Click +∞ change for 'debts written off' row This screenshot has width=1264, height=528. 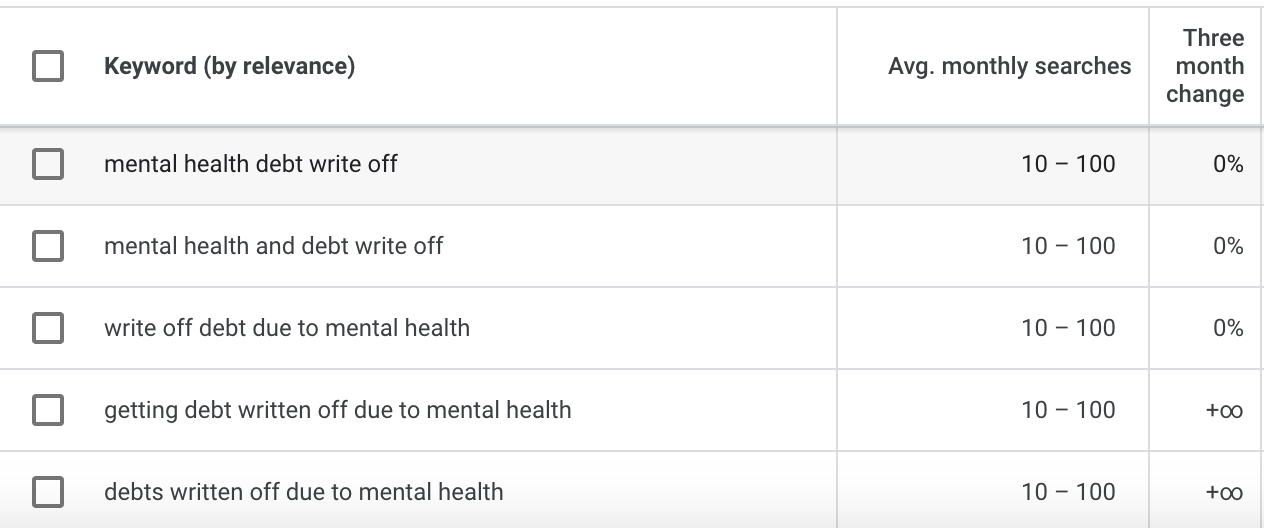1224,492
